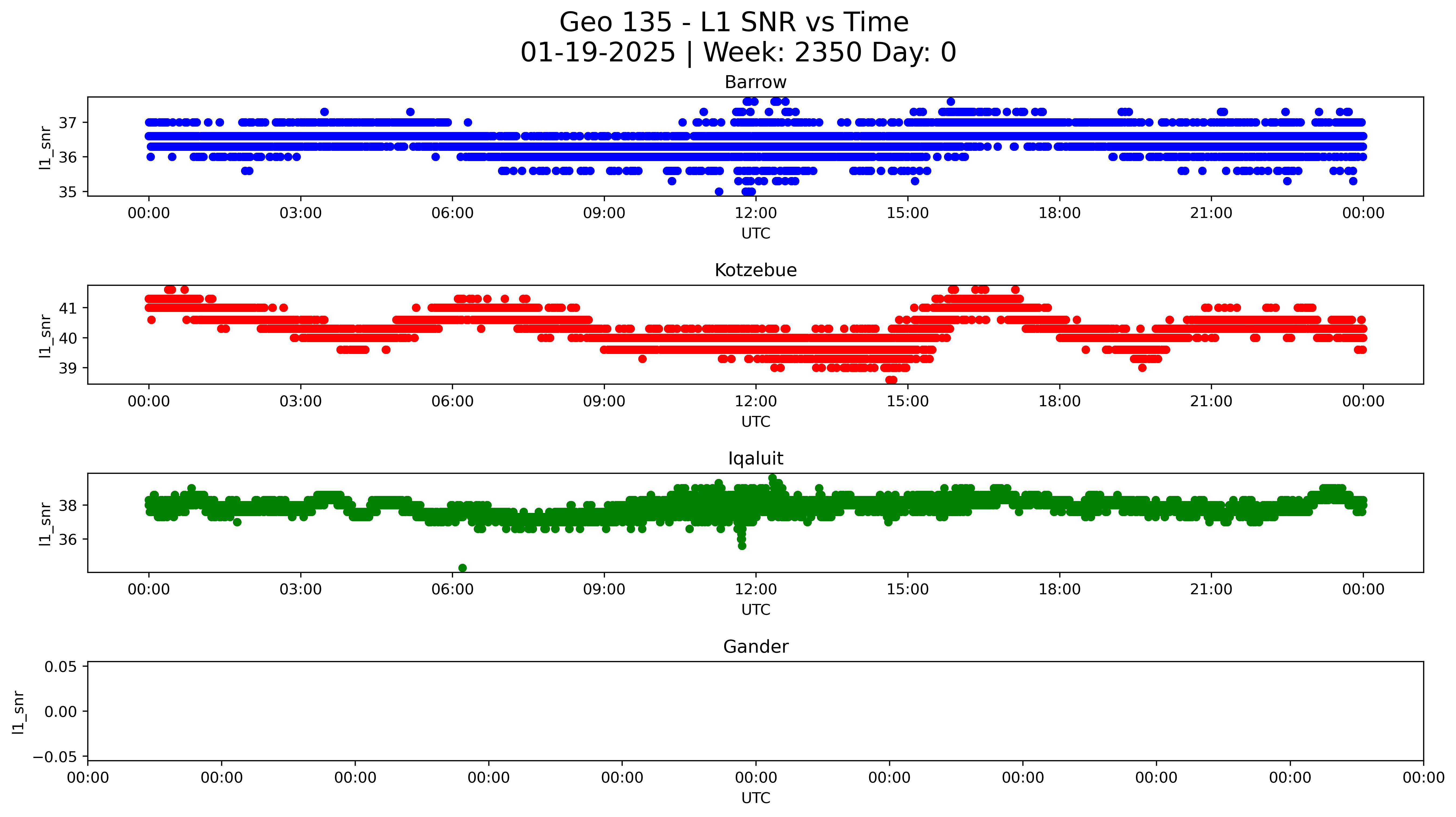Click the 0.05 y-axis tick on the Gander plot
The image size is (1456, 817).
pyautogui.click(x=61, y=667)
